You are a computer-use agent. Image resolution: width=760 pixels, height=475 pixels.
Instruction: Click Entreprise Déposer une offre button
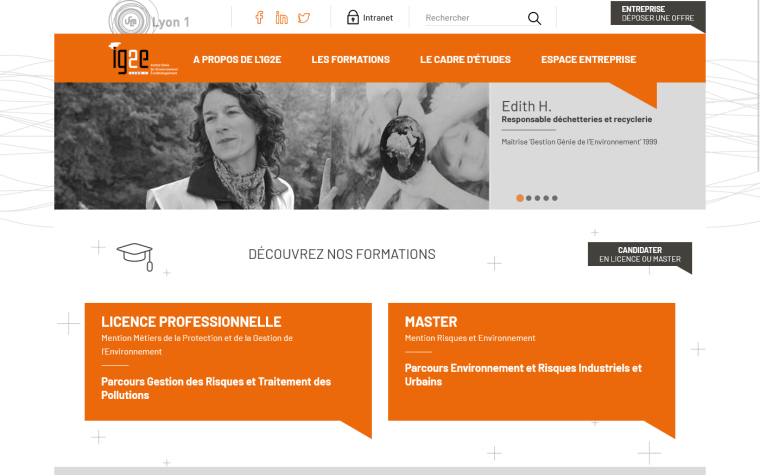[656, 13]
